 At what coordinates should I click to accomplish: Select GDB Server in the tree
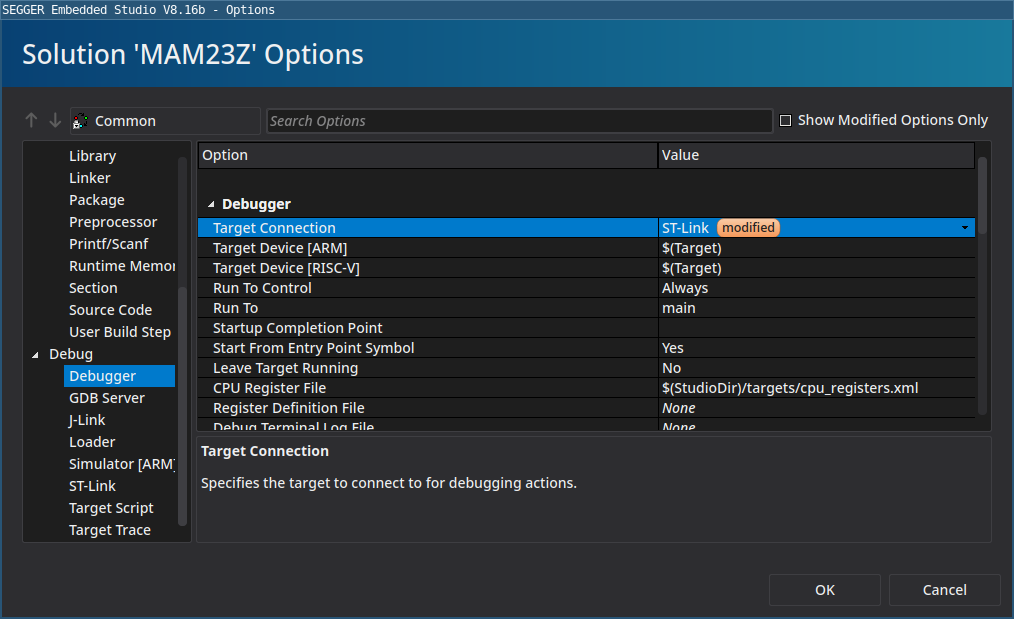tap(107, 398)
